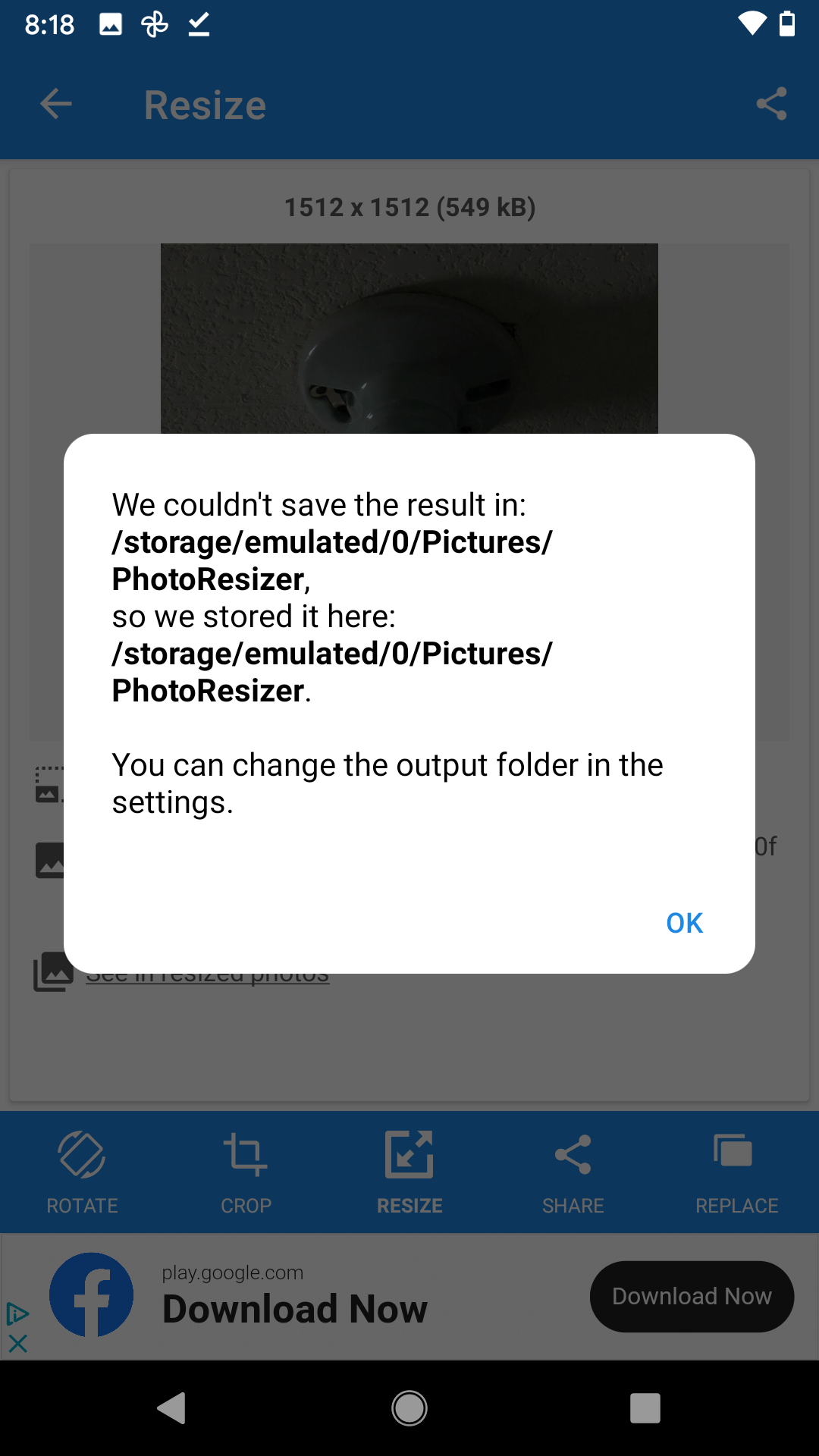Tap the Android home navigation button
819x1456 pixels.
tap(409, 1408)
